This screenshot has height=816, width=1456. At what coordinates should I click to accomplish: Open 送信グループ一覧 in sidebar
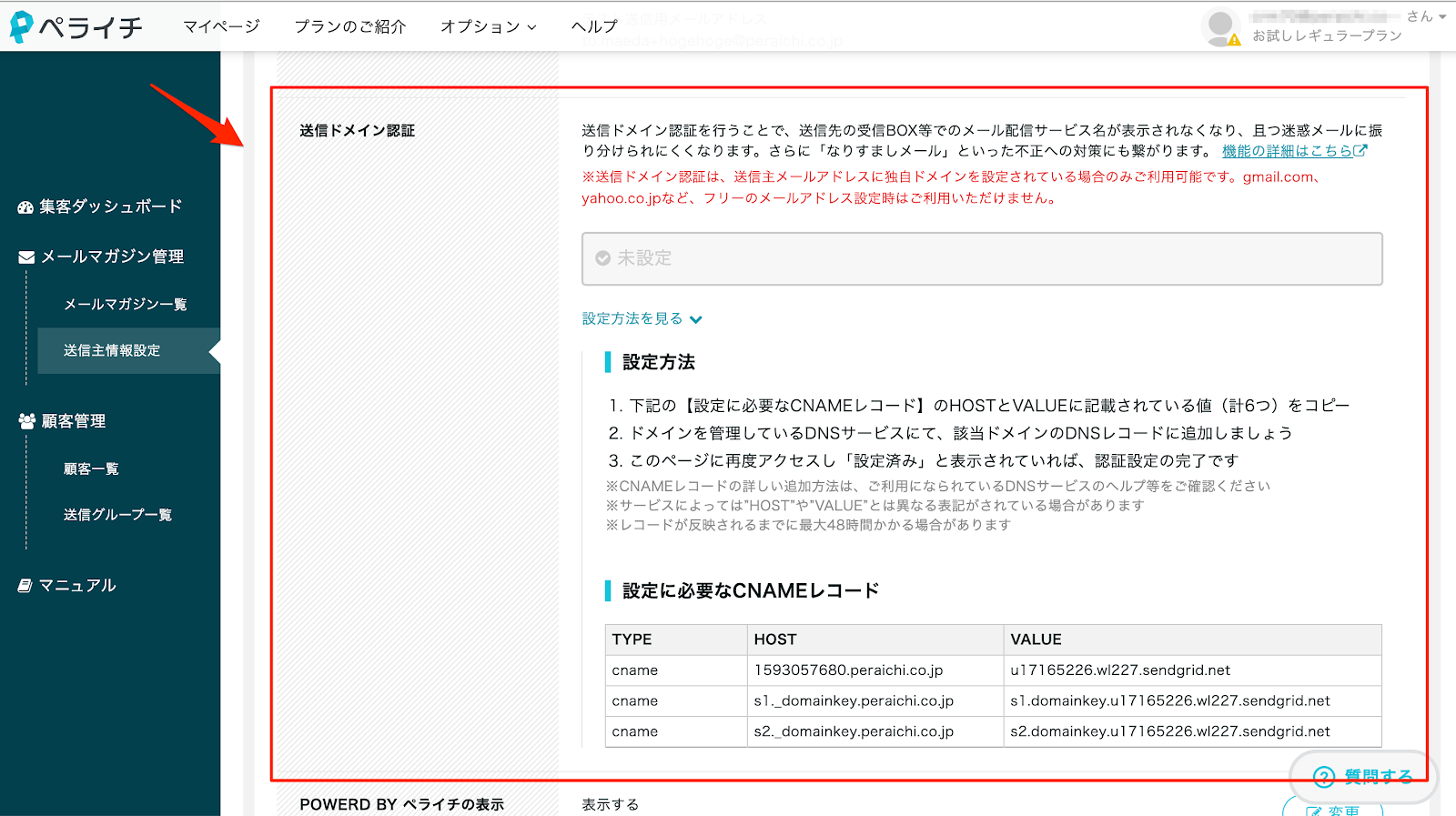pyautogui.click(x=117, y=514)
